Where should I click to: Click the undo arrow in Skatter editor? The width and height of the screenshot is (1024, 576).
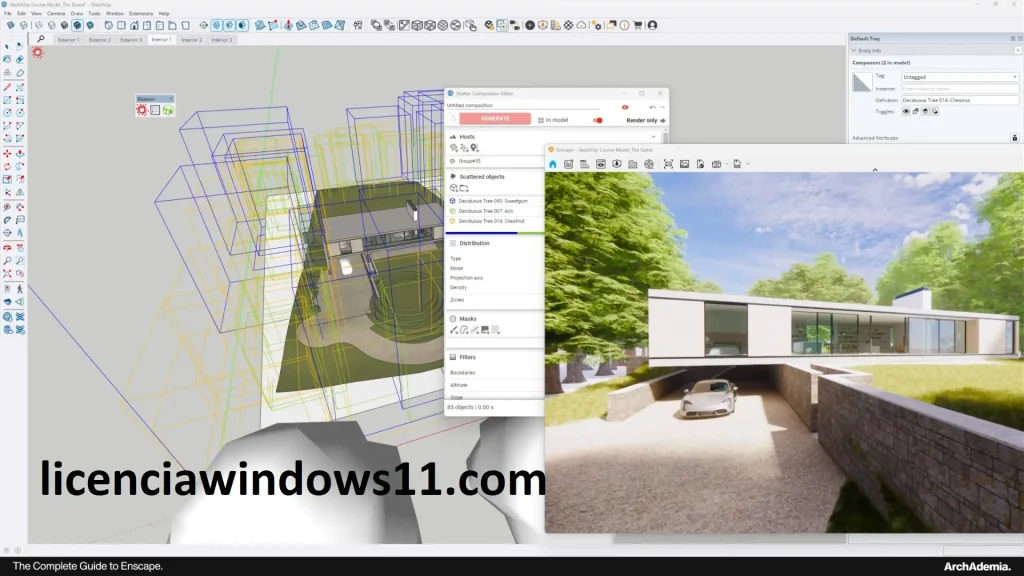652,107
